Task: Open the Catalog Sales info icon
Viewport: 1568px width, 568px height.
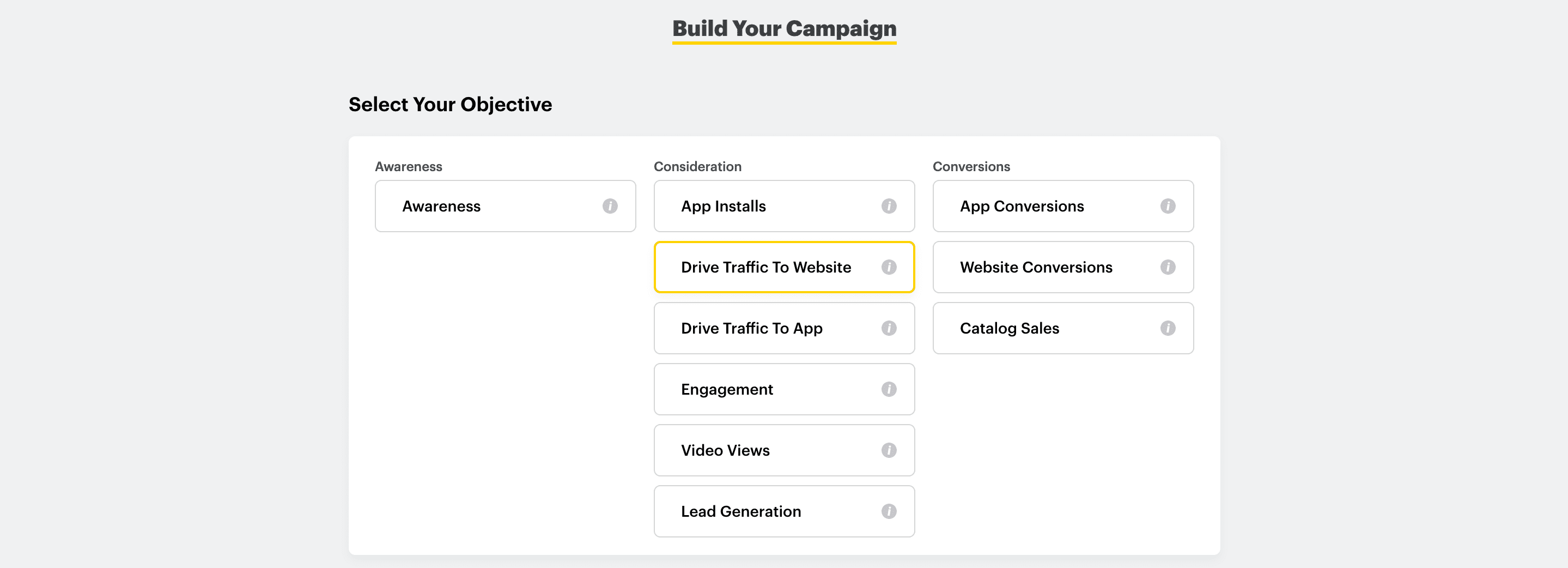Action: (x=1168, y=328)
